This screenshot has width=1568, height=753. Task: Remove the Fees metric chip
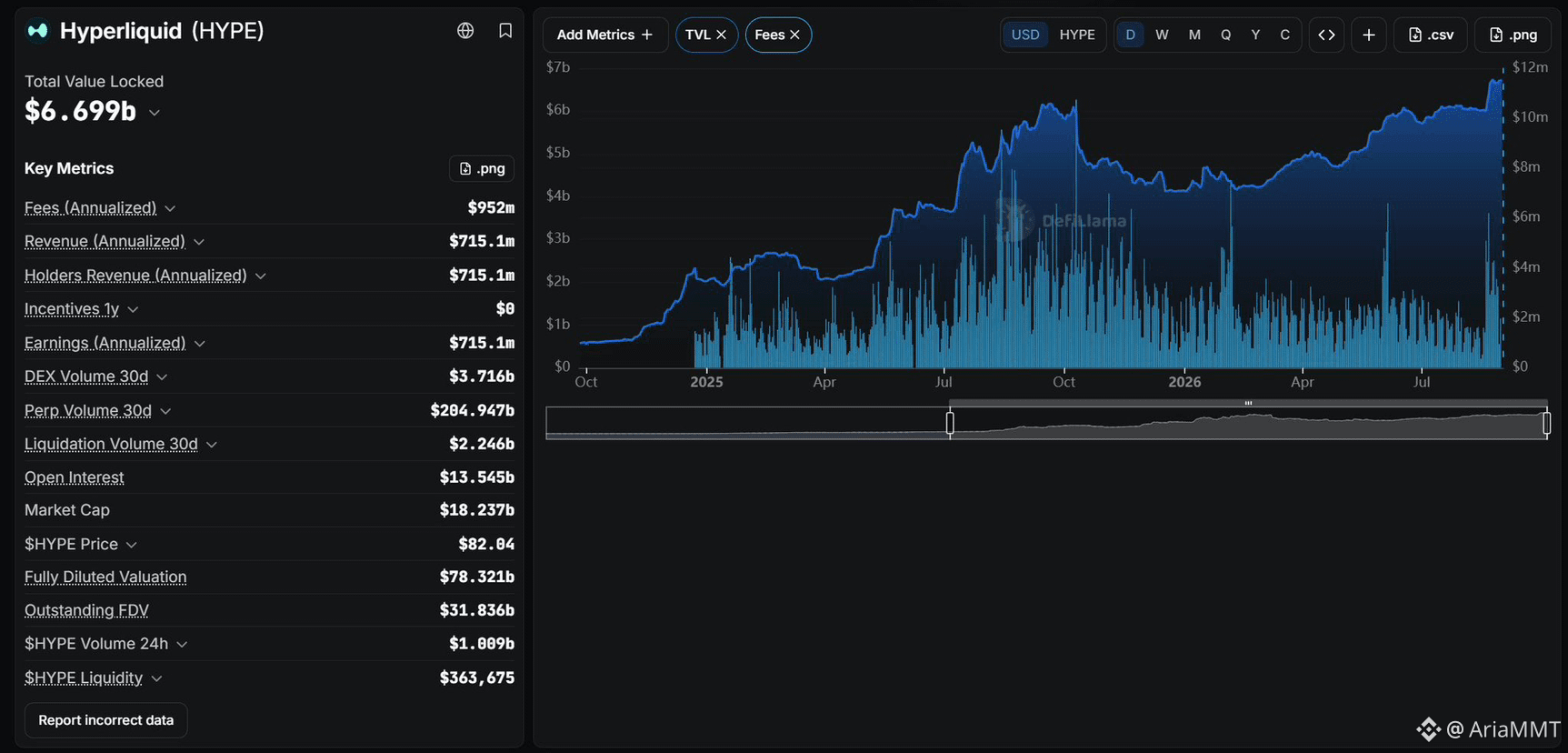point(794,35)
